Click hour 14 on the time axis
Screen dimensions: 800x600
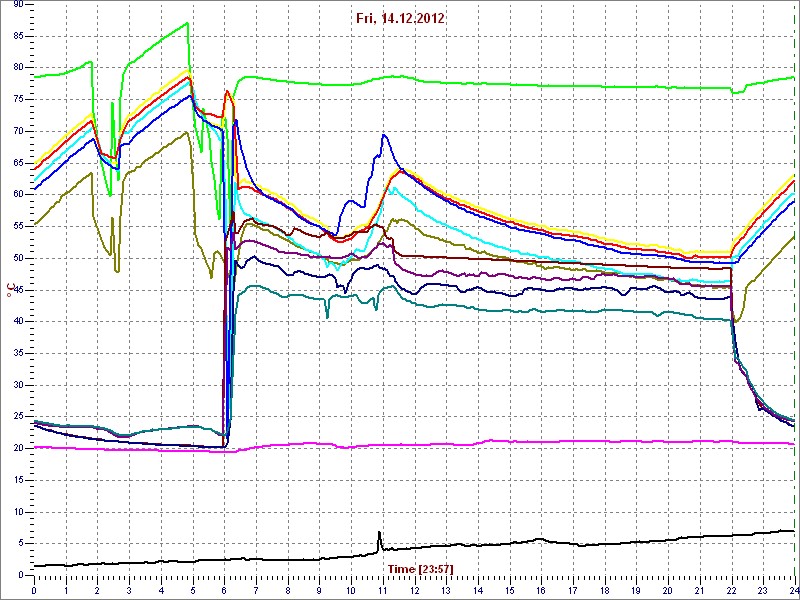pos(478,590)
